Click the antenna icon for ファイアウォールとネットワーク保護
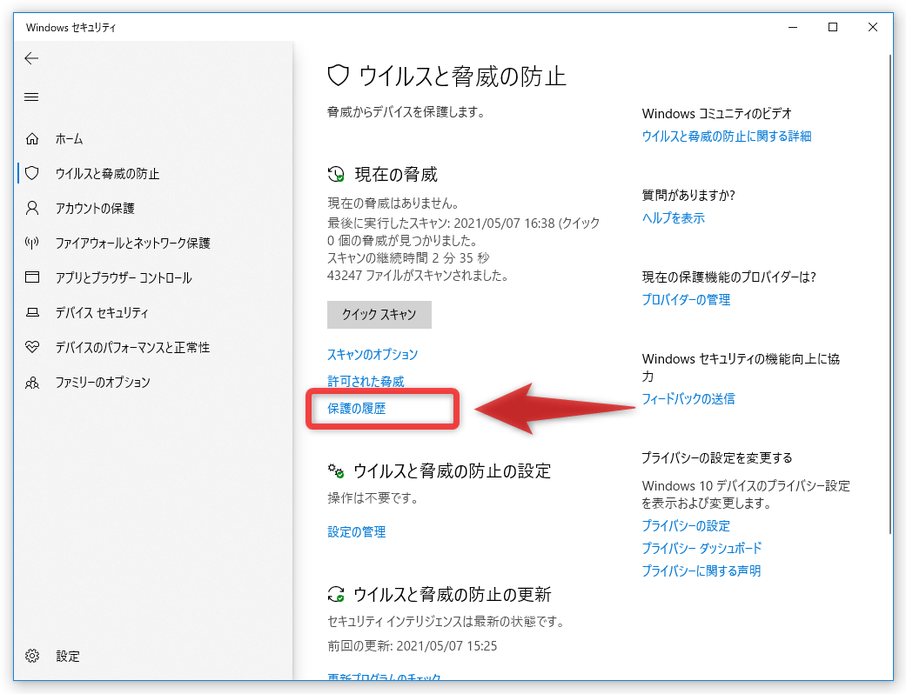This screenshot has height=694, width=906. click(32, 243)
